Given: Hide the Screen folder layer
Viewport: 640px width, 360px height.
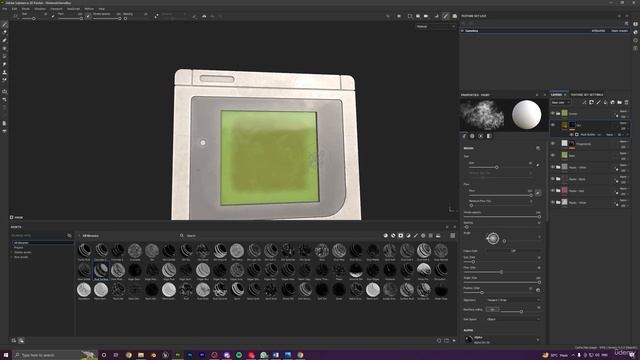Looking at the screenshot, I should click(x=553, y=113).
